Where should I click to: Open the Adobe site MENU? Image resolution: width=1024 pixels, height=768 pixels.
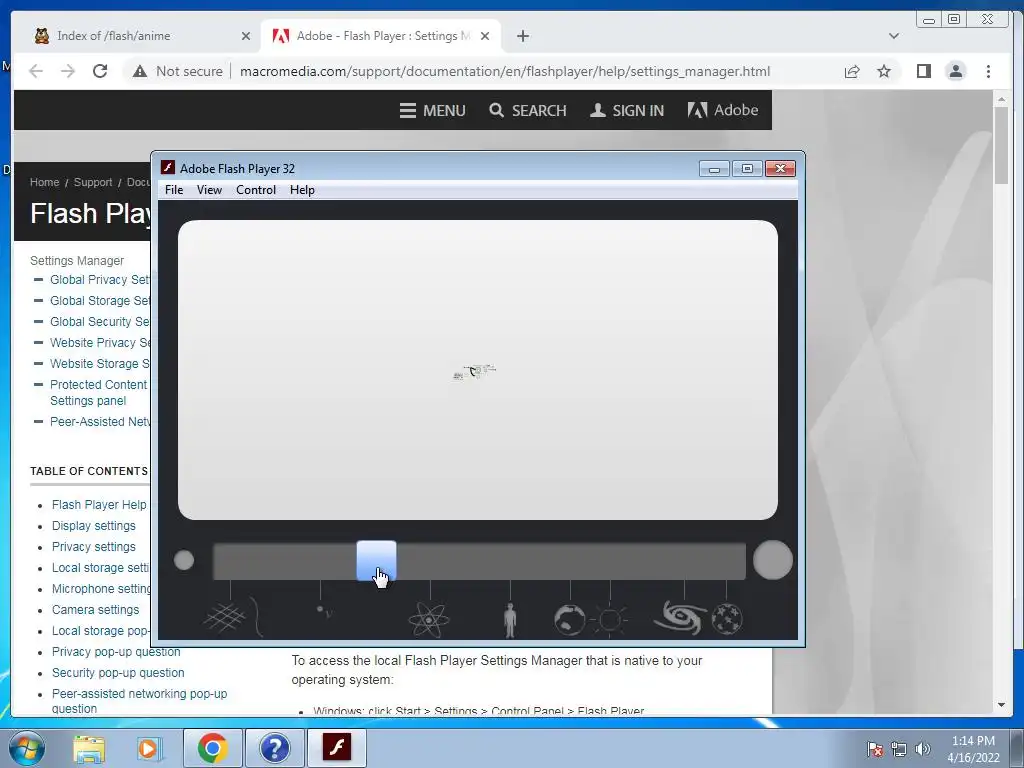point(432,110)
